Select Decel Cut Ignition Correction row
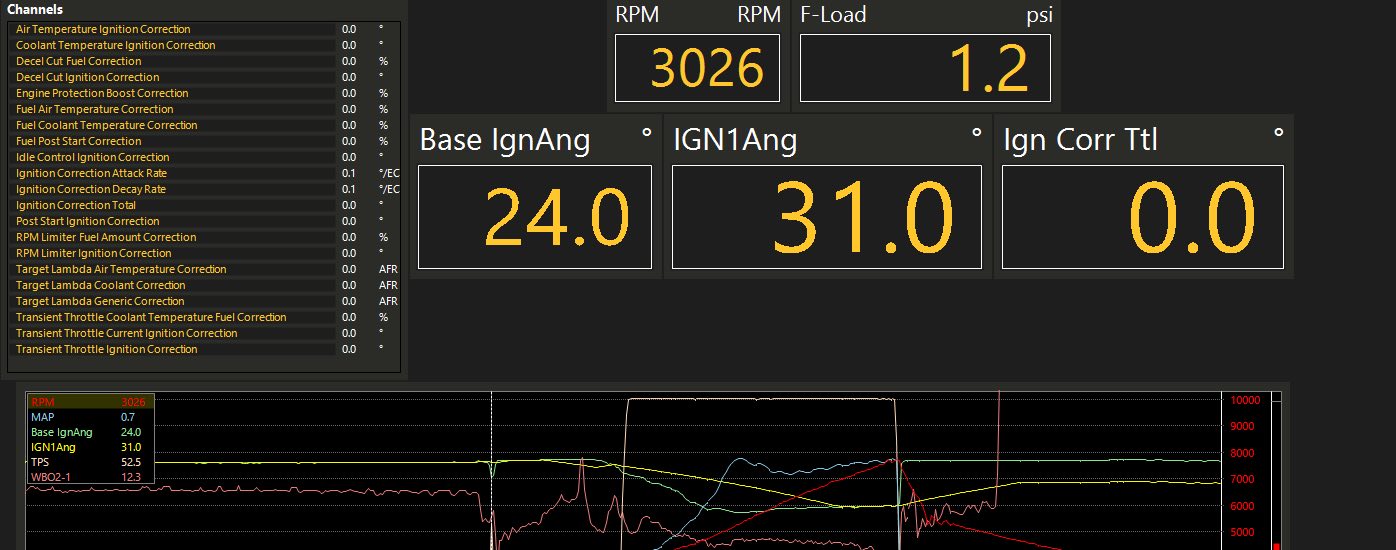 pyautogui.click(x=204, y=77)
